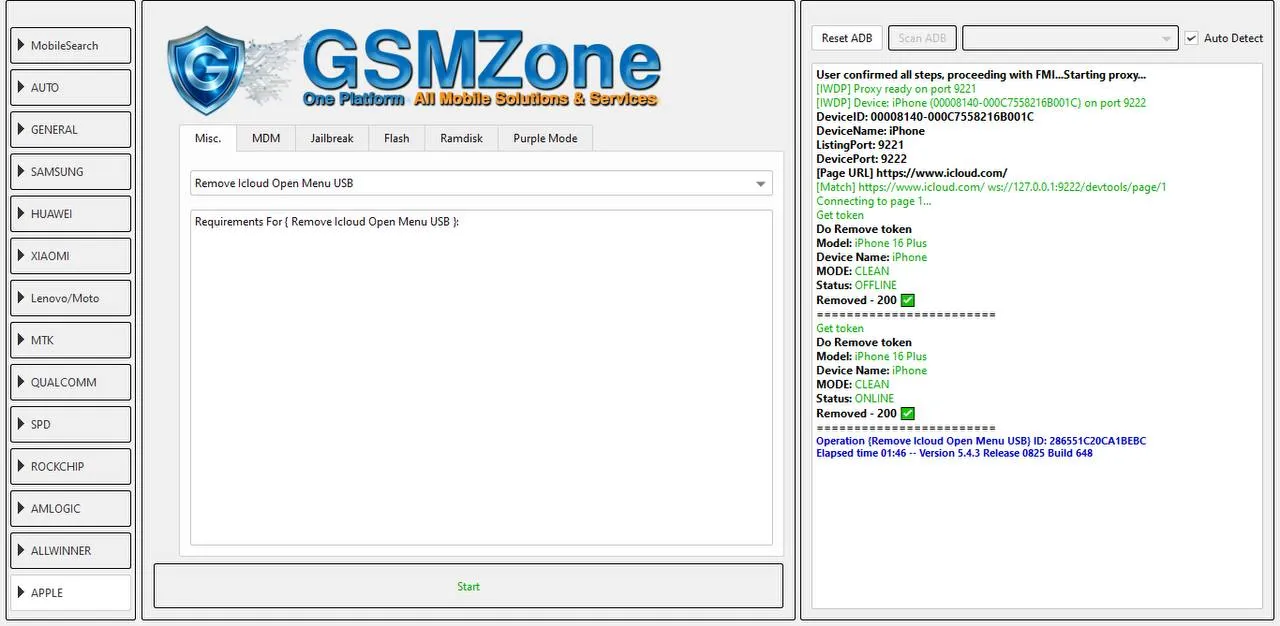Switch to the Jailbreak tab

point(331,138)
